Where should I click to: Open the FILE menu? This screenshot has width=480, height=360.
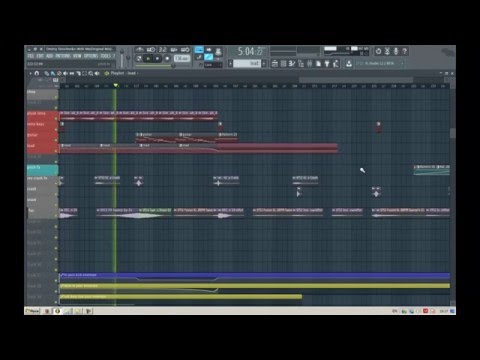(x=31, y=56)
